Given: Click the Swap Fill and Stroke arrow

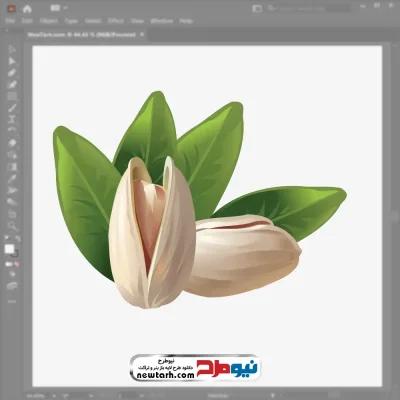Looking at the screenshot, I should [x=18, y=239].
